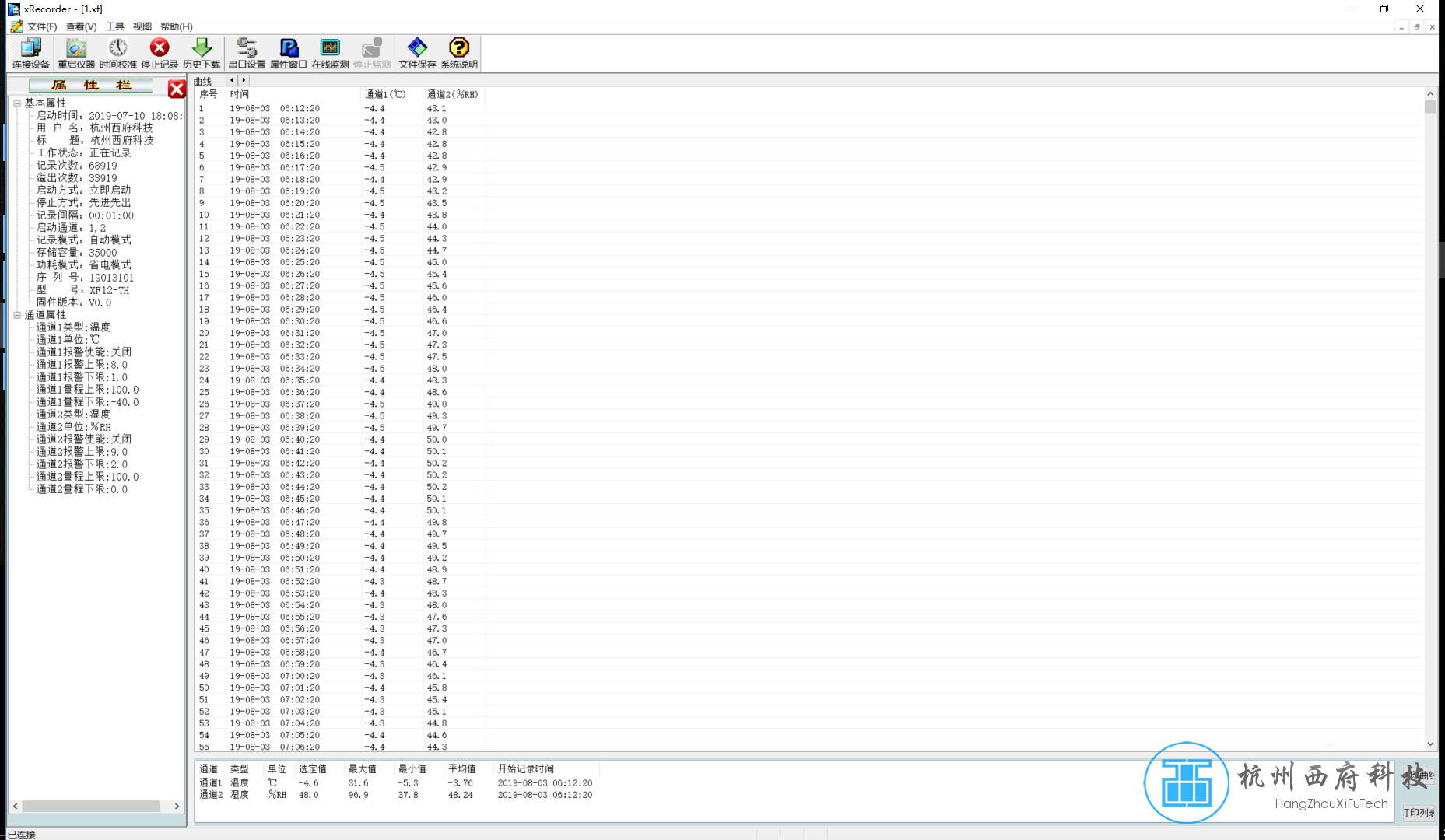
Task: Click the tab scroll right arrow
Action: [244, 80]
